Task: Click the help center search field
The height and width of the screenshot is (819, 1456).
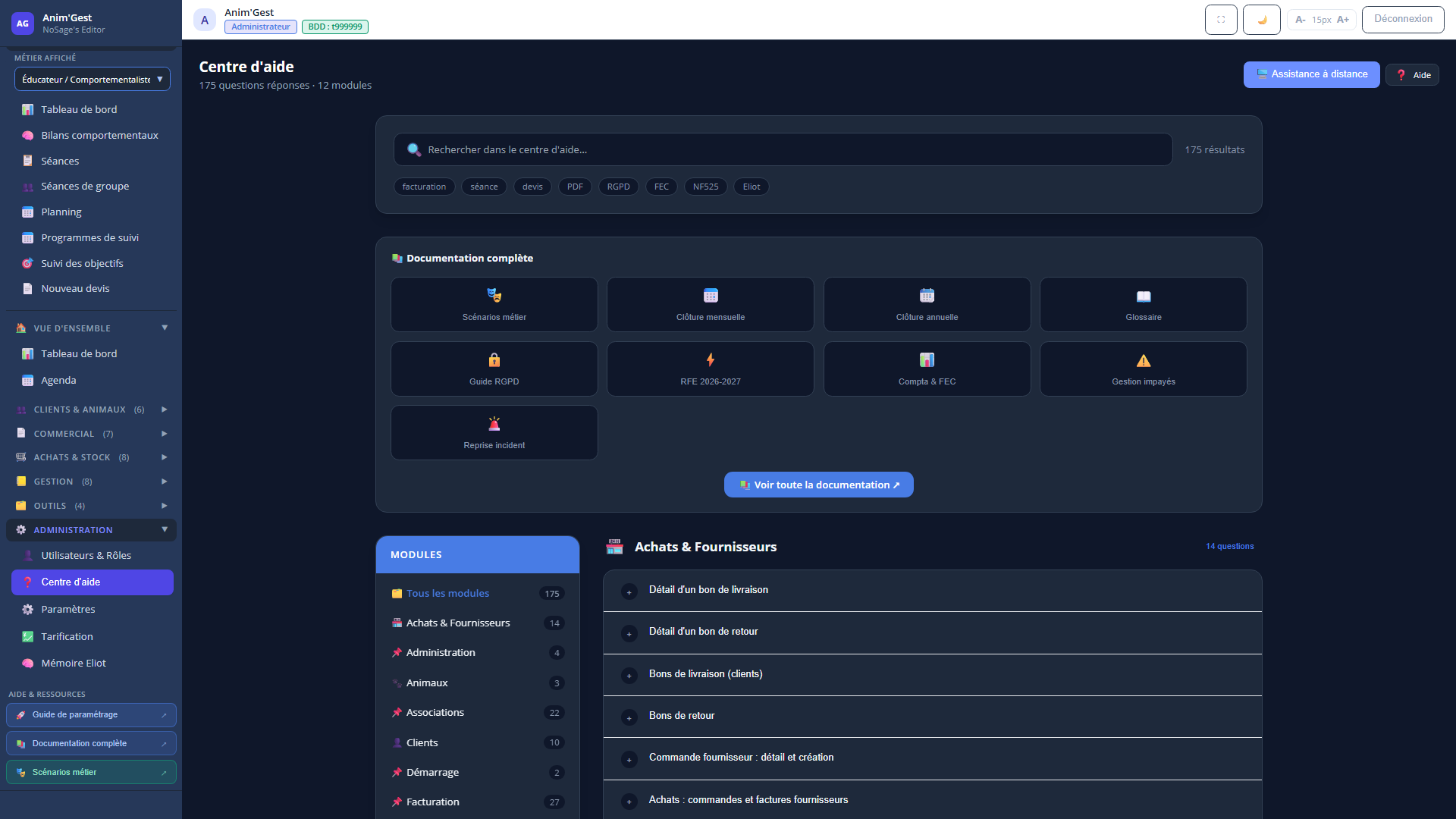Action: pyautogui.click(x=783, y=149)
